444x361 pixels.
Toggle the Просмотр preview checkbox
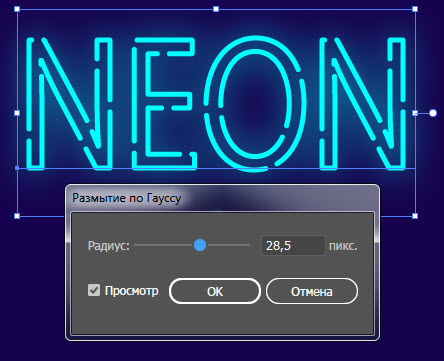(x=94, y=290)
